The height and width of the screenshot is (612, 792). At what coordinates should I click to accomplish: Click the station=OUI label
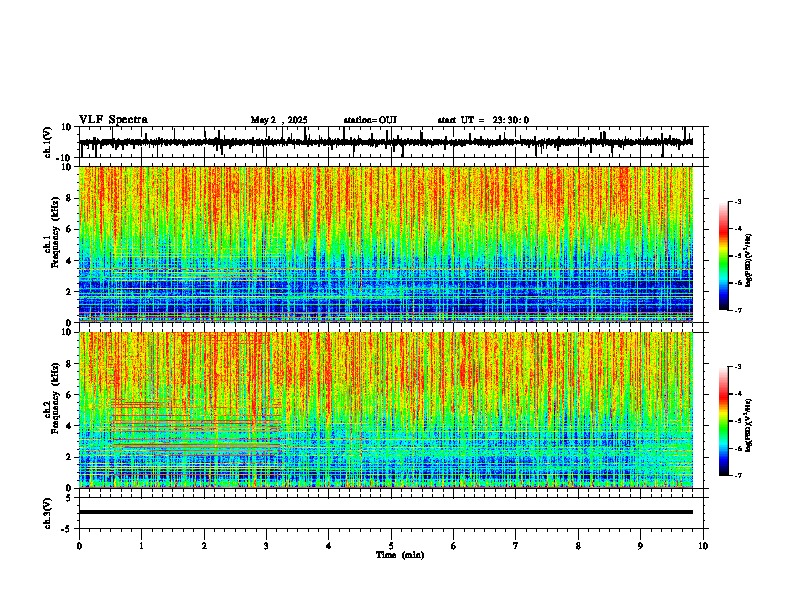pyautogui.click(x=370, y=120)
